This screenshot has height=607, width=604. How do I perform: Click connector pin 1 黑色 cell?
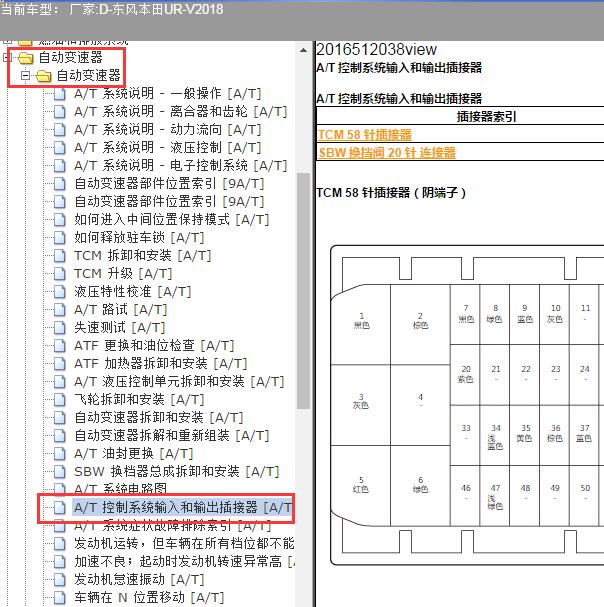click(x=361, y=324)
